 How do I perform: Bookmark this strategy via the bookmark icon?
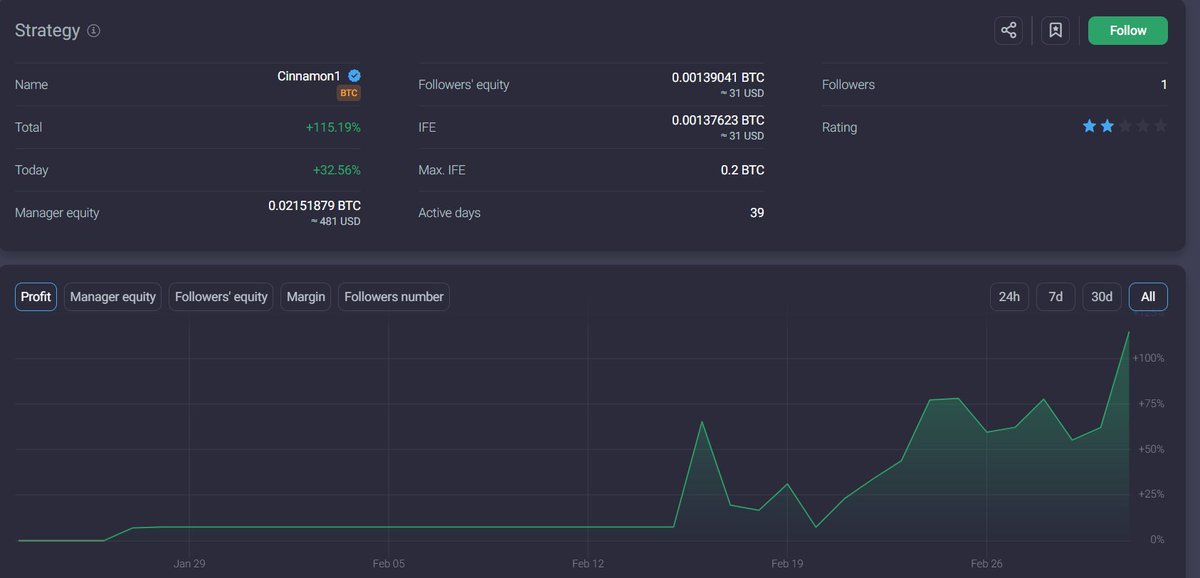click(x=1055, y=30)
